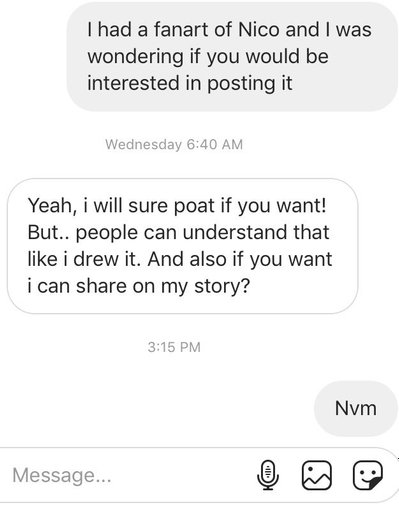
Task: Click the misspelled word "poat" in the reply
Action: pos(194,206)
